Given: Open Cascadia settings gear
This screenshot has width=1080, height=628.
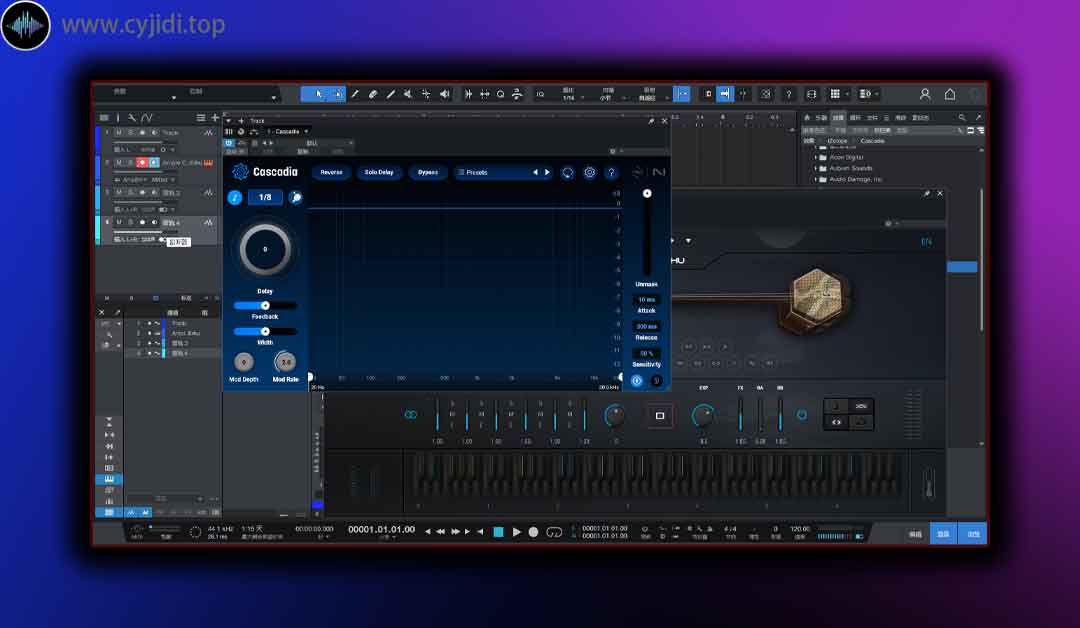Looking at the screenshot, I should point(590,172).
